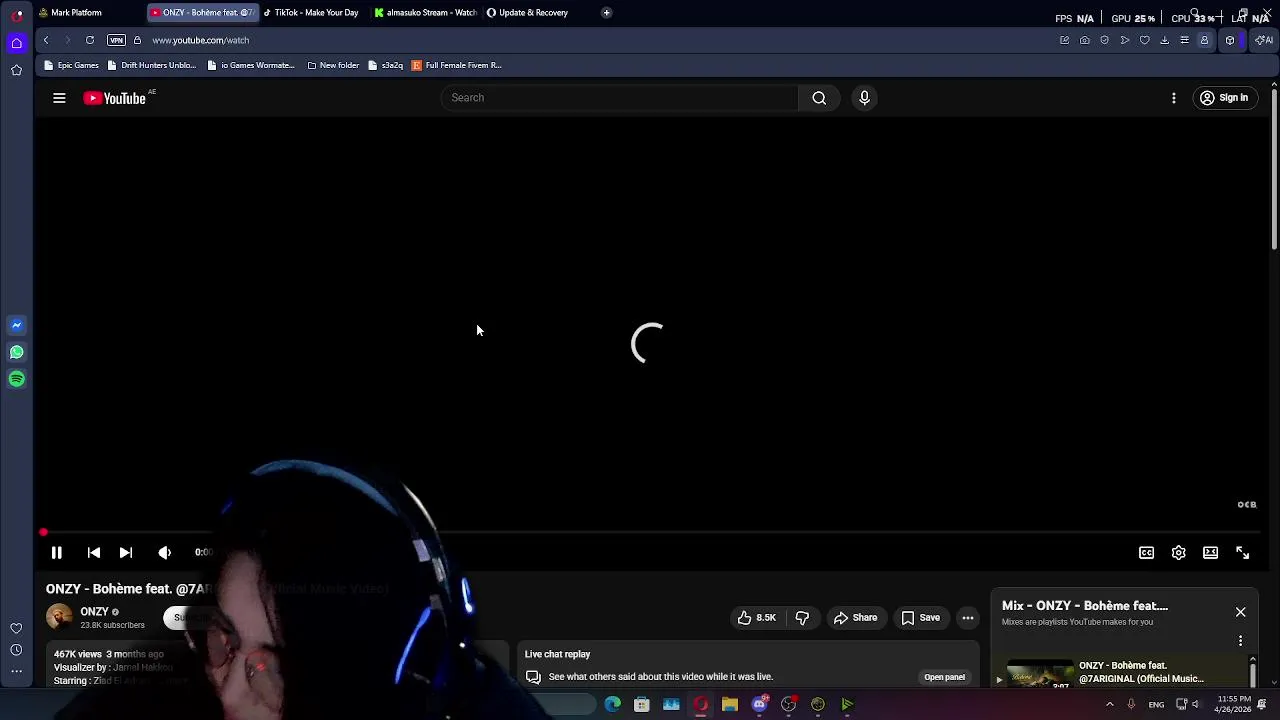Open the io Games Wormate bookmark
Image resolution: width=1280 pixels, height=720 pixels.
(x=251, y=65)
